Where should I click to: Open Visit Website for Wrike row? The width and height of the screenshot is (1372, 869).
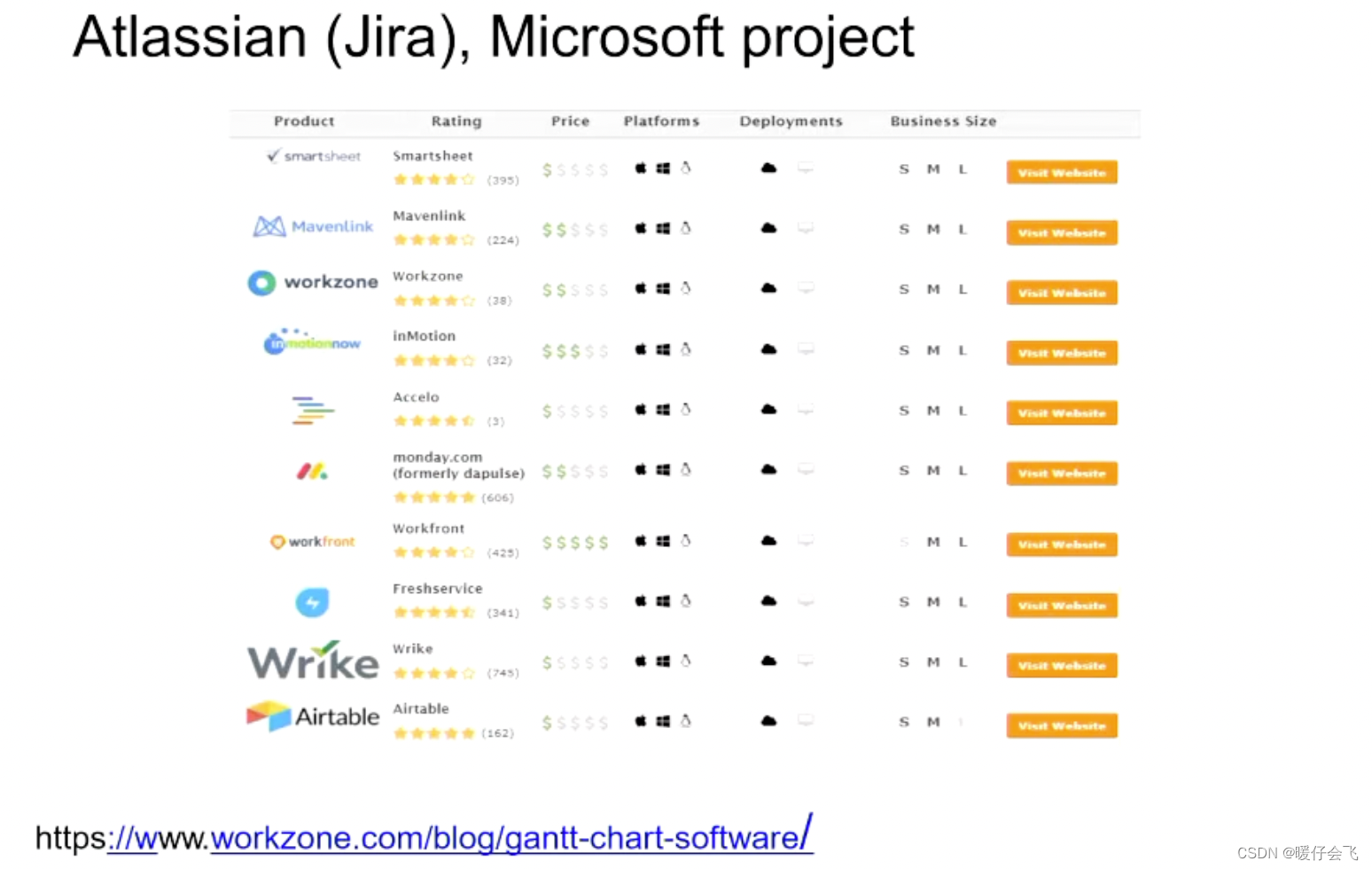click(x=1062, y=665)
